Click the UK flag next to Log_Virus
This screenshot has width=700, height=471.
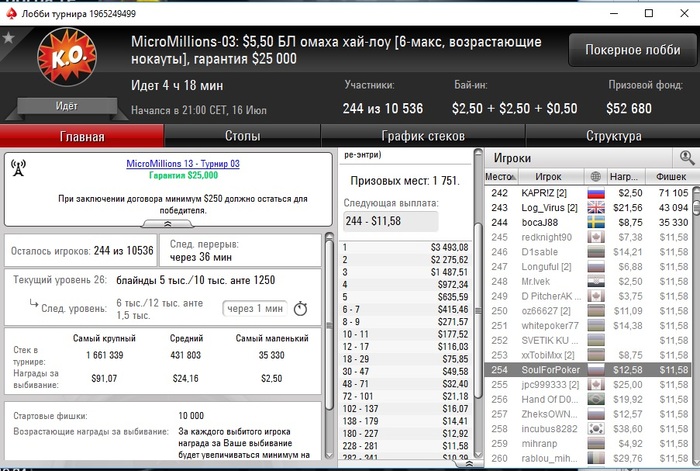click(596, 208)
